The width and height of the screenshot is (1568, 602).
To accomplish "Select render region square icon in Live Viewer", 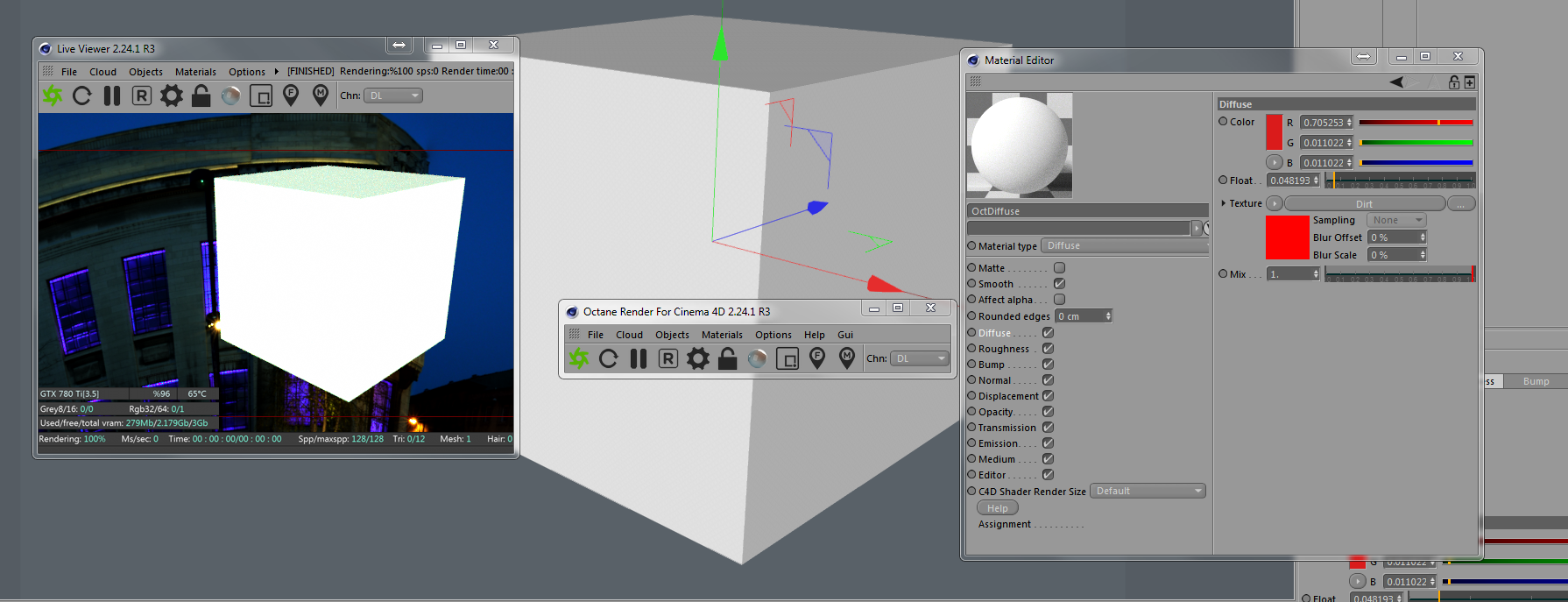I will [x=261, y=96].
